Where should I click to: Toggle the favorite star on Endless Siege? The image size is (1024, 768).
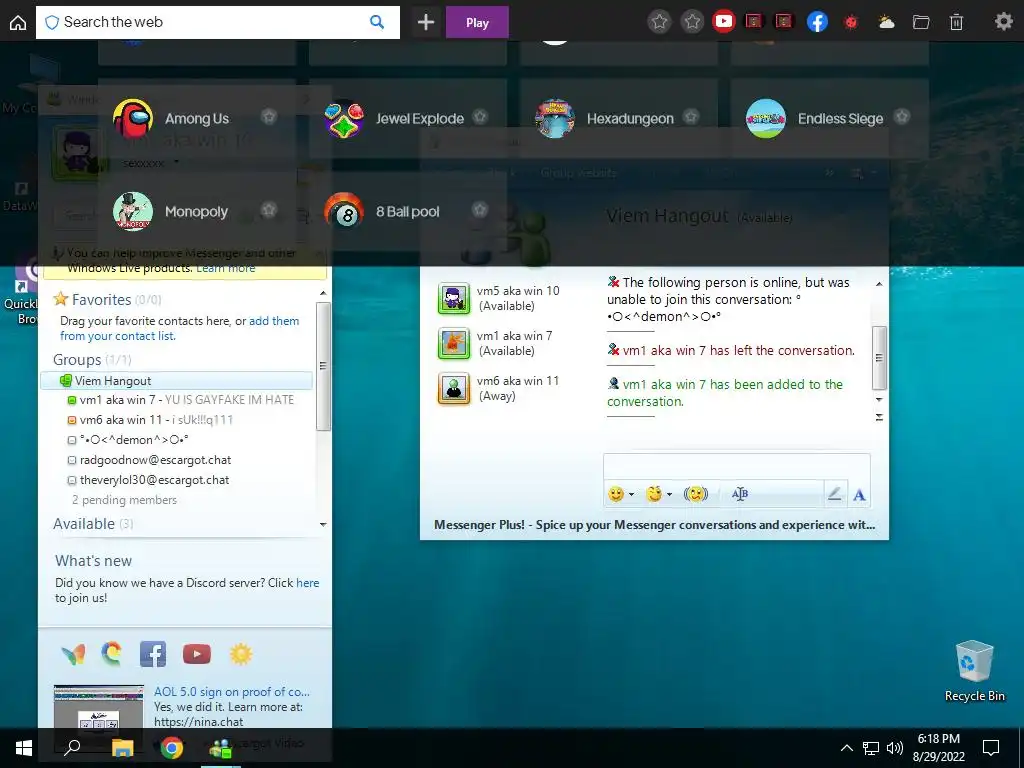click(902, 117)
